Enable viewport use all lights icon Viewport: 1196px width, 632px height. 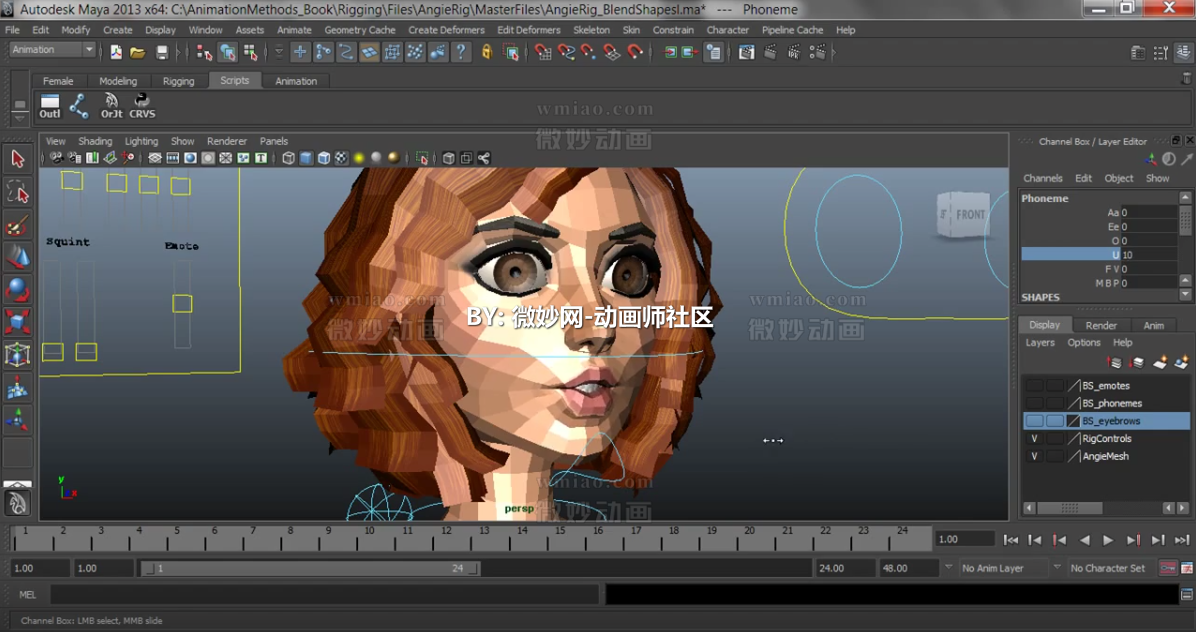(x=358, y=158)
